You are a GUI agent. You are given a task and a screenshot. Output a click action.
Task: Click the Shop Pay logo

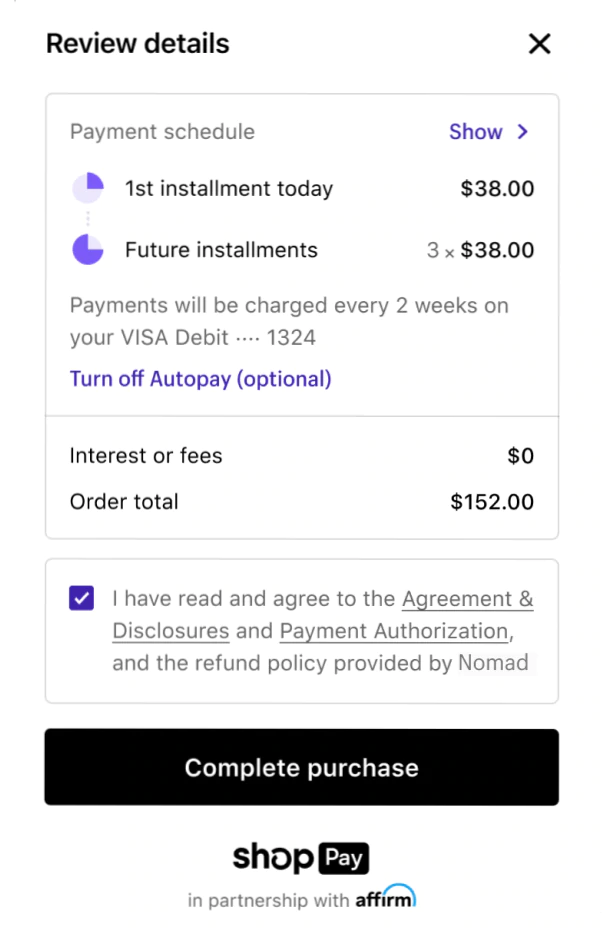pyautogui.click(x=301, y=858)
